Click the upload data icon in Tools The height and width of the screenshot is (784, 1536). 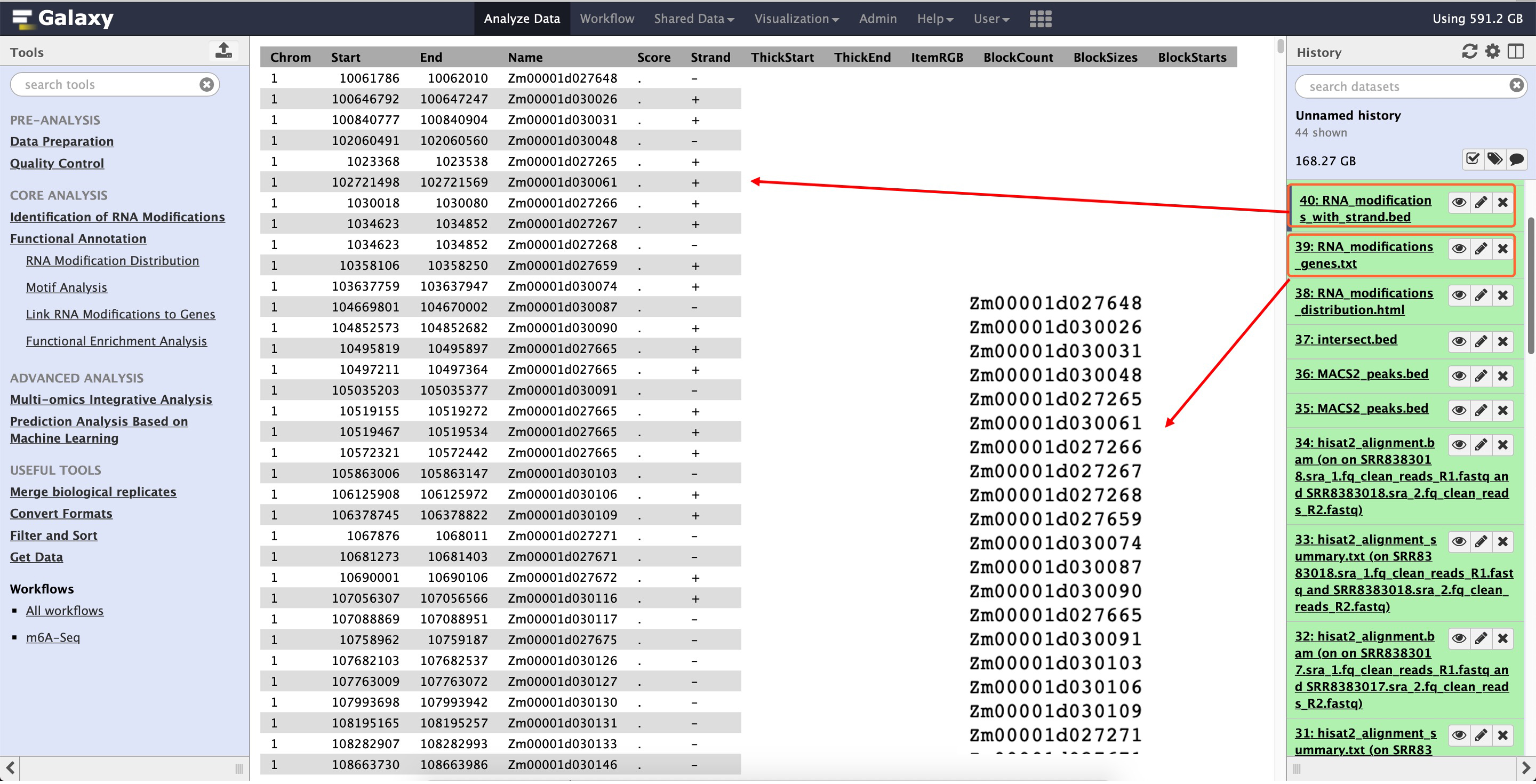[x=223, y=51]
